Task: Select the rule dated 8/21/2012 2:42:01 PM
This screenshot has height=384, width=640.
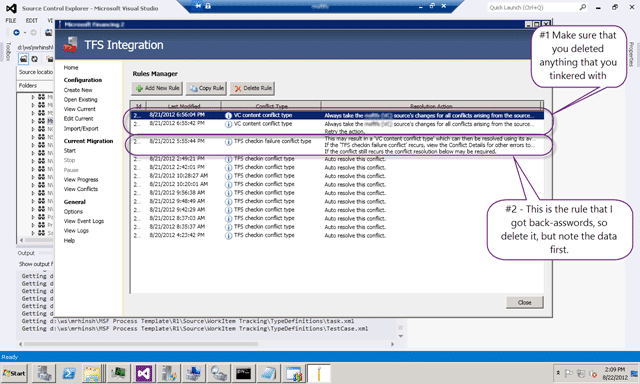Action: click(337, 167)
